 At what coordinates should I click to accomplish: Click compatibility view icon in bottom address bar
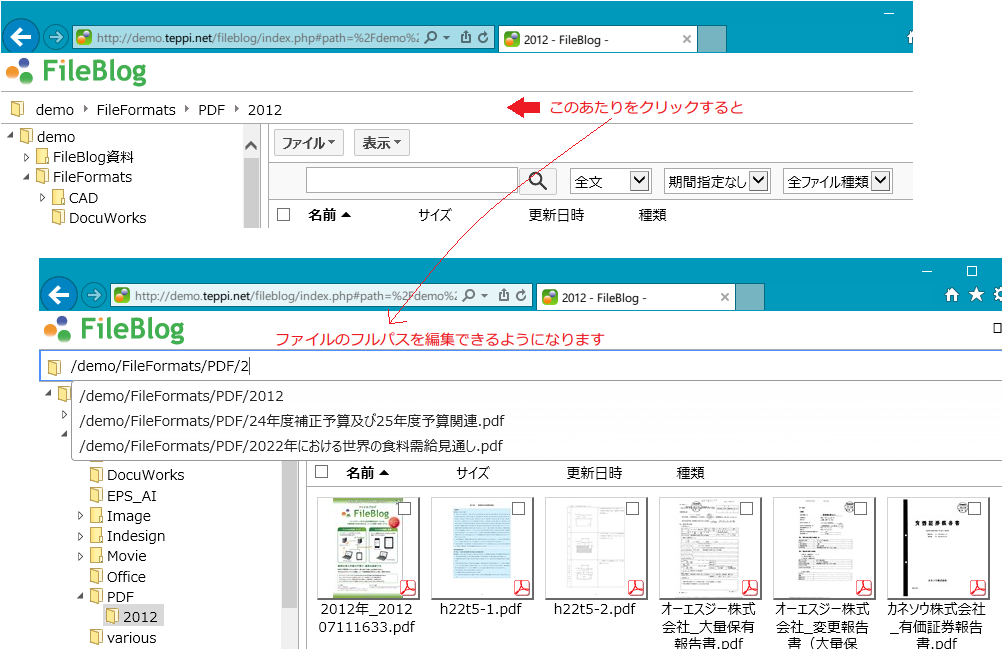click(504, 295)
